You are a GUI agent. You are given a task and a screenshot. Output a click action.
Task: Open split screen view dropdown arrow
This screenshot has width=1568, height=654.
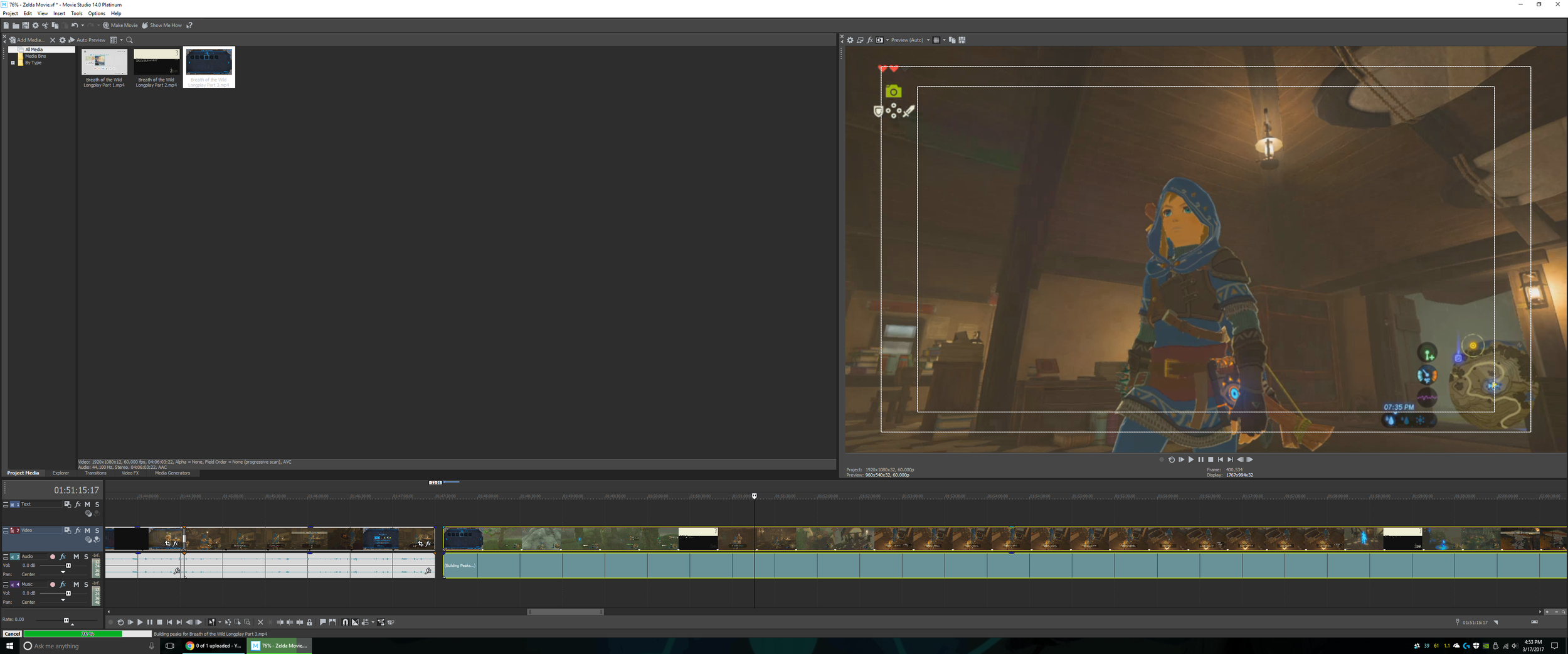(887, 40)
